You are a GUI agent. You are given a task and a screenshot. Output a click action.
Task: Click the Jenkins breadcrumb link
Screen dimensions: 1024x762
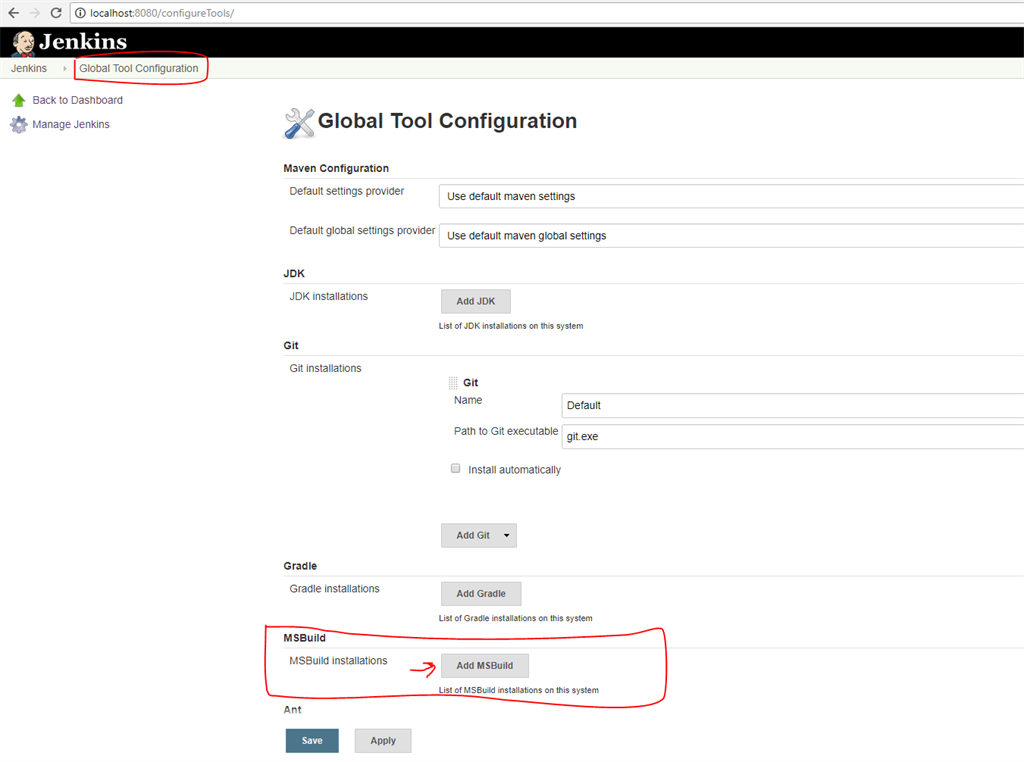pos(29,69)
